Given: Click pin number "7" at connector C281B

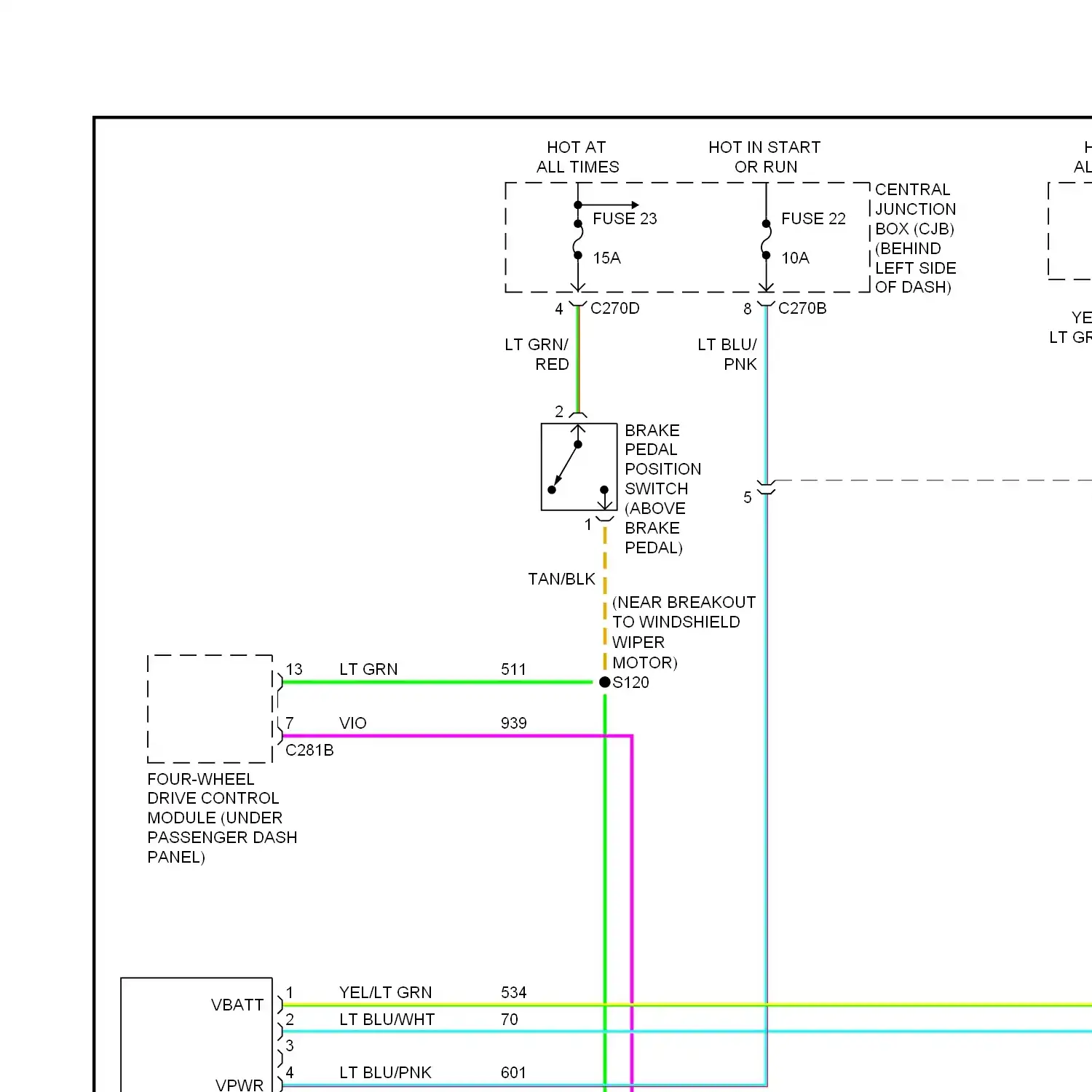Looking at the screenshot, I should point(290,723).
